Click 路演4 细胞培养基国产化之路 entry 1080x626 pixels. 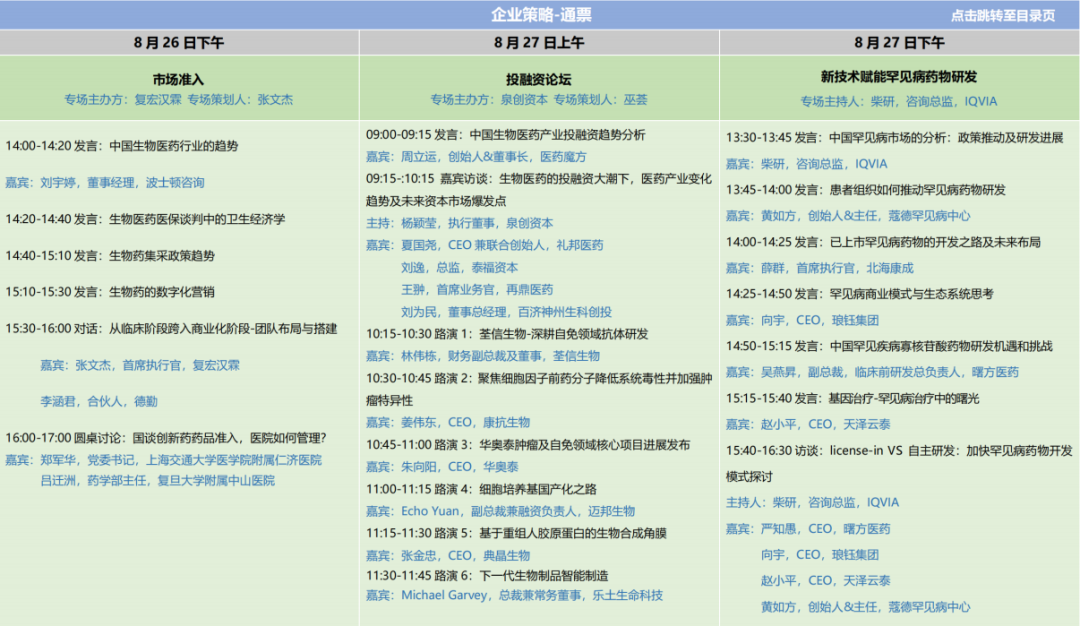tap(481, 489)
